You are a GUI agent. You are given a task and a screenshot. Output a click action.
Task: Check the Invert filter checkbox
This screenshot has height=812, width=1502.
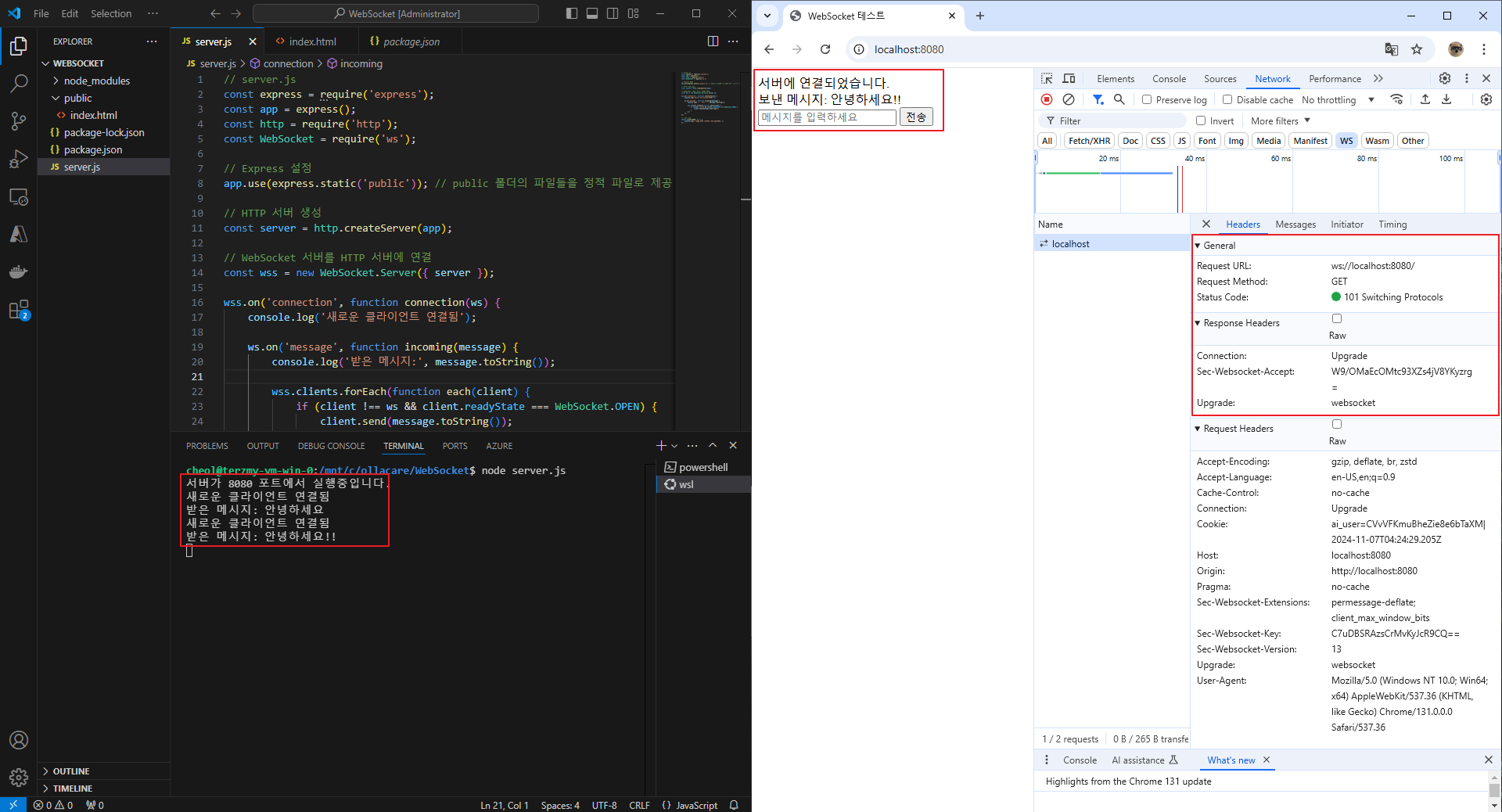[1201, 120]
